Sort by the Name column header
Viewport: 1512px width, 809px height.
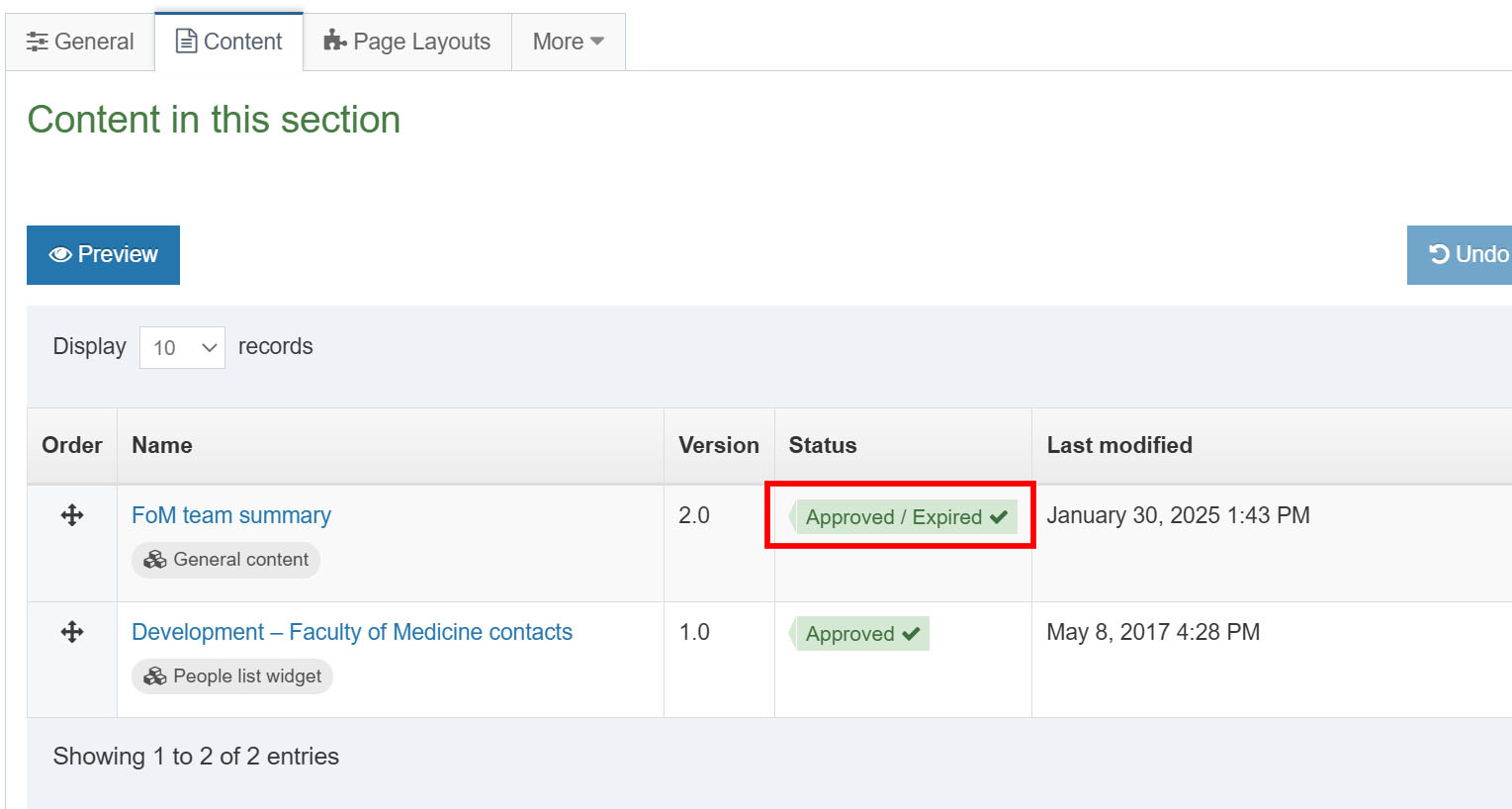coord(162,445)
